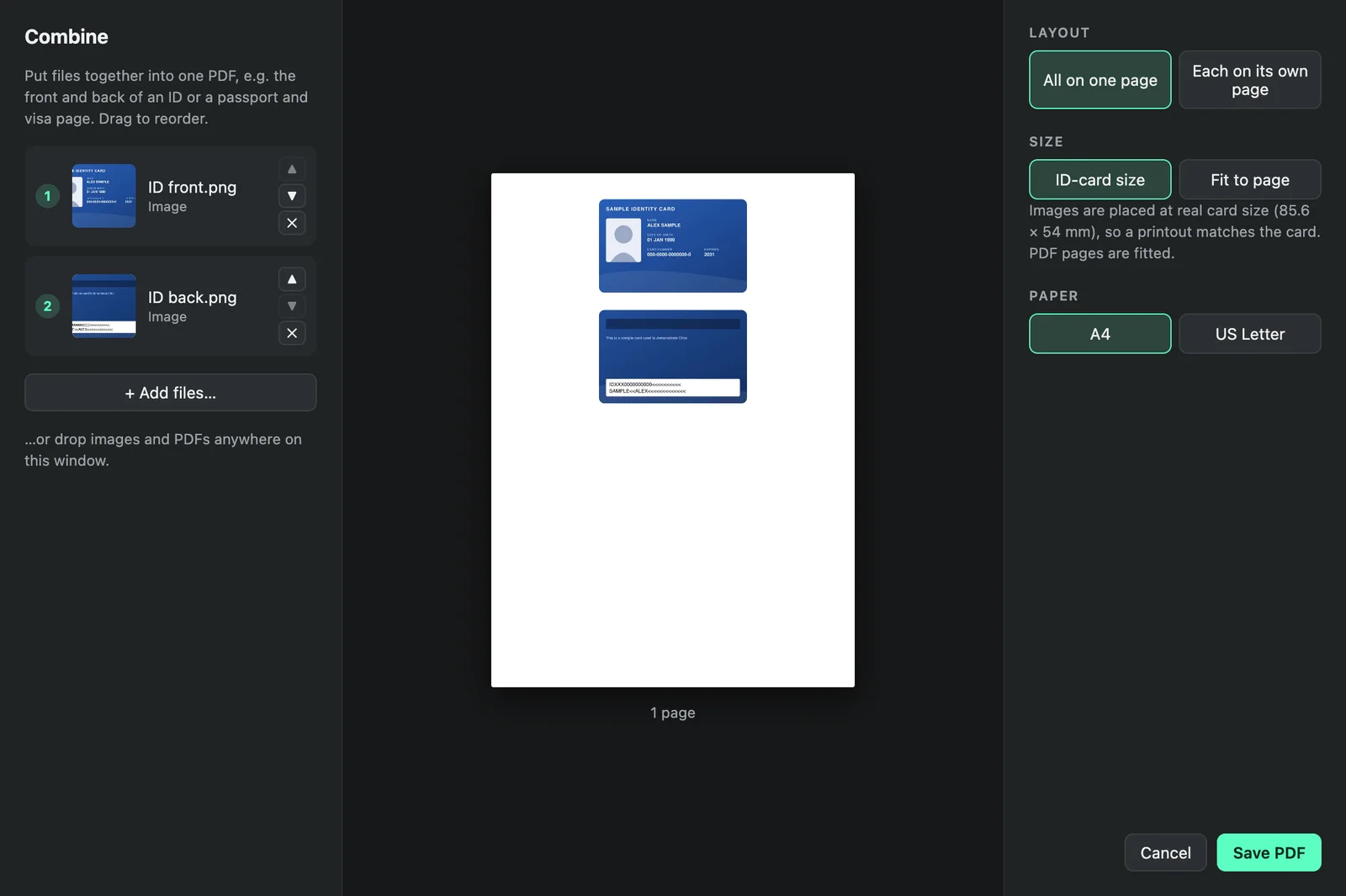Click Save PDF
This screenshot has width=1346, height=896.
1269,853
